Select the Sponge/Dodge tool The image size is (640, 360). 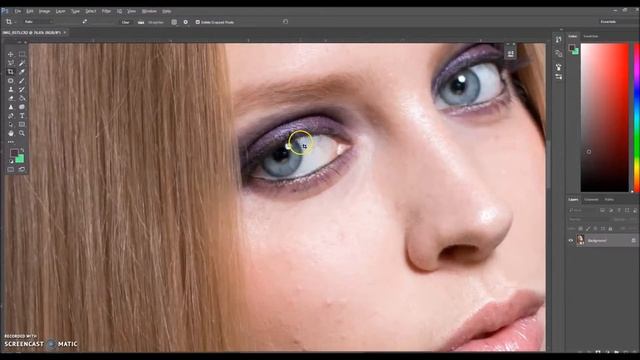pos(22,107)
